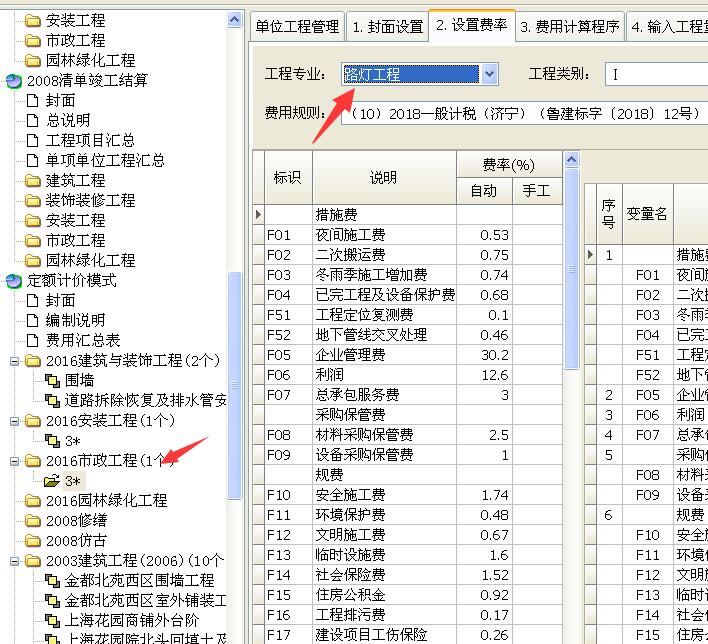Click project icon next to 围墙
Screen dimensions: 708x644
tap(52, 381)
